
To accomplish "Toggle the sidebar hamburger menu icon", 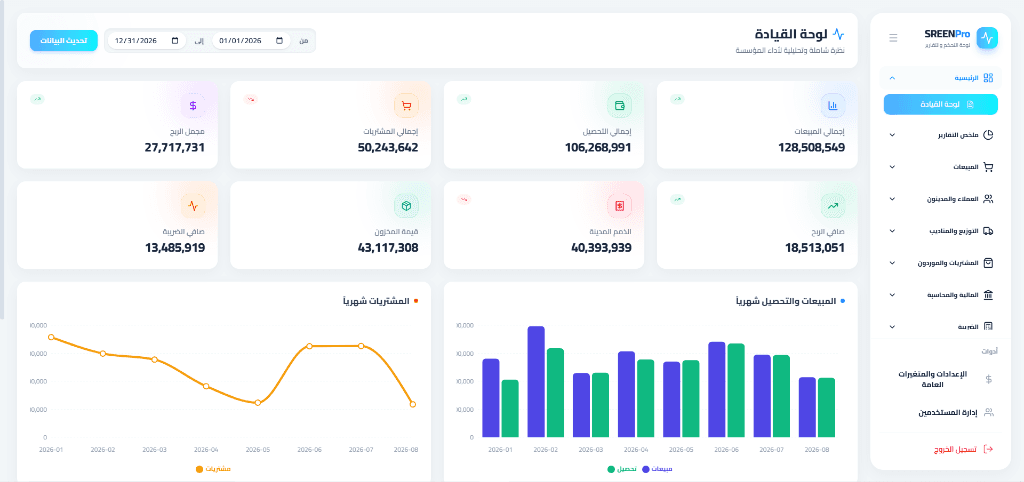I will pyautogui.click(x=893, y=38).
